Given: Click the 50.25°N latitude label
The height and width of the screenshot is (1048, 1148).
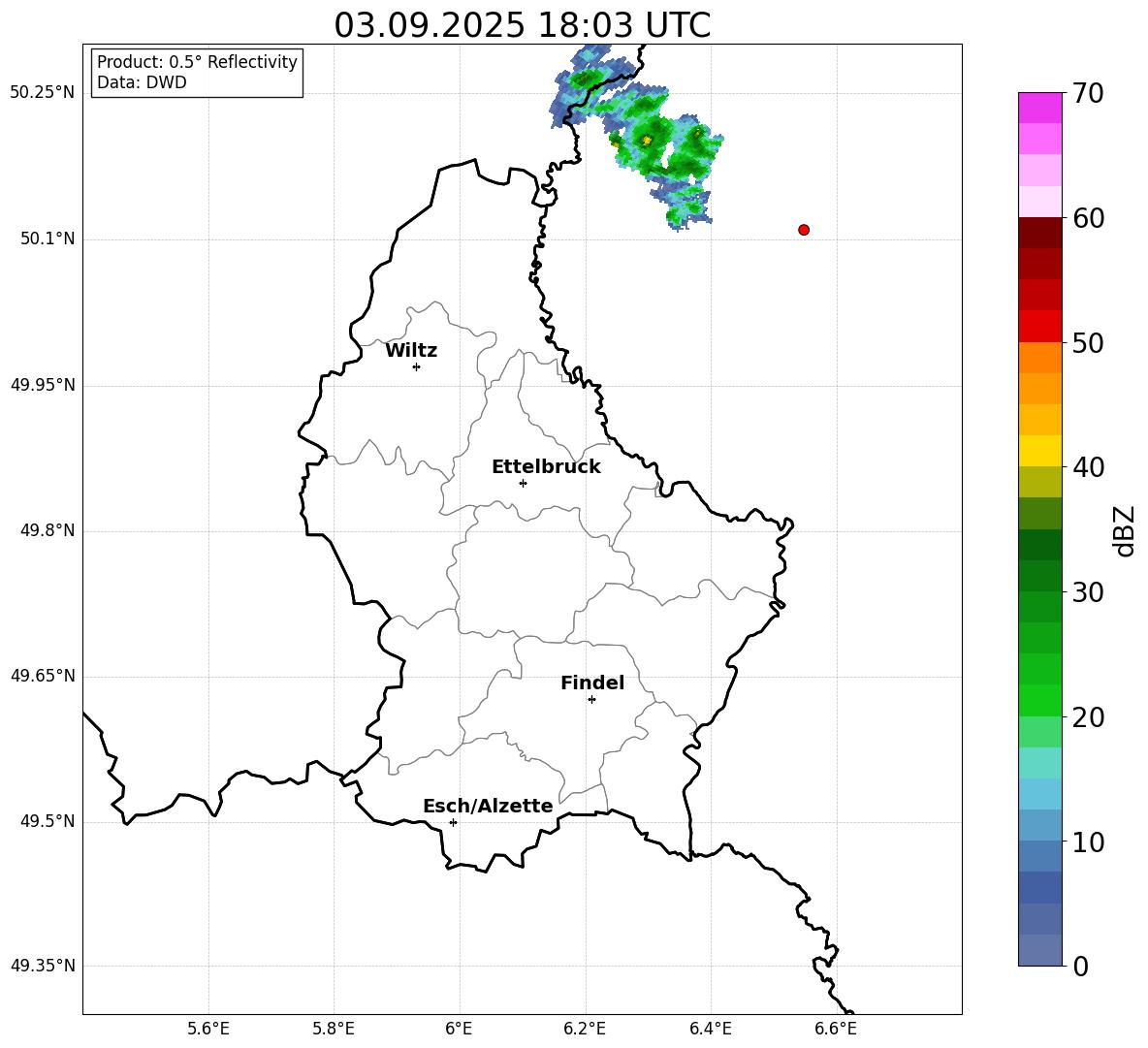Looking at the screenshot, I should (43, 93).
